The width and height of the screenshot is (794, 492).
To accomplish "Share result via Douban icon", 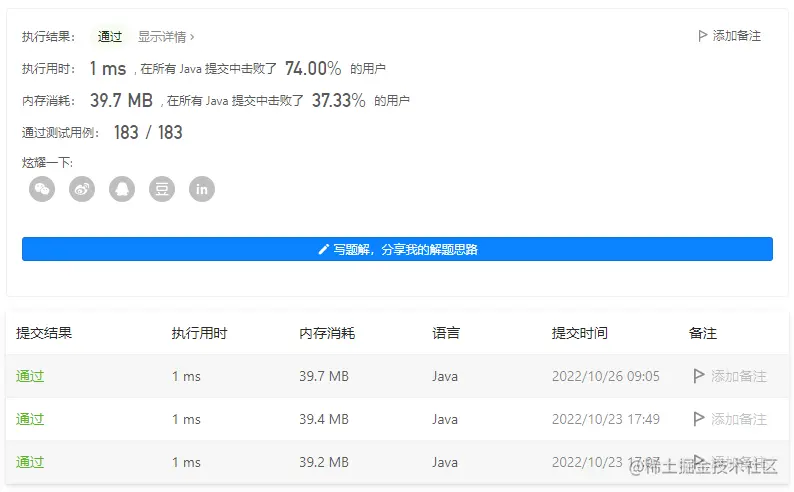I will 162,189.
